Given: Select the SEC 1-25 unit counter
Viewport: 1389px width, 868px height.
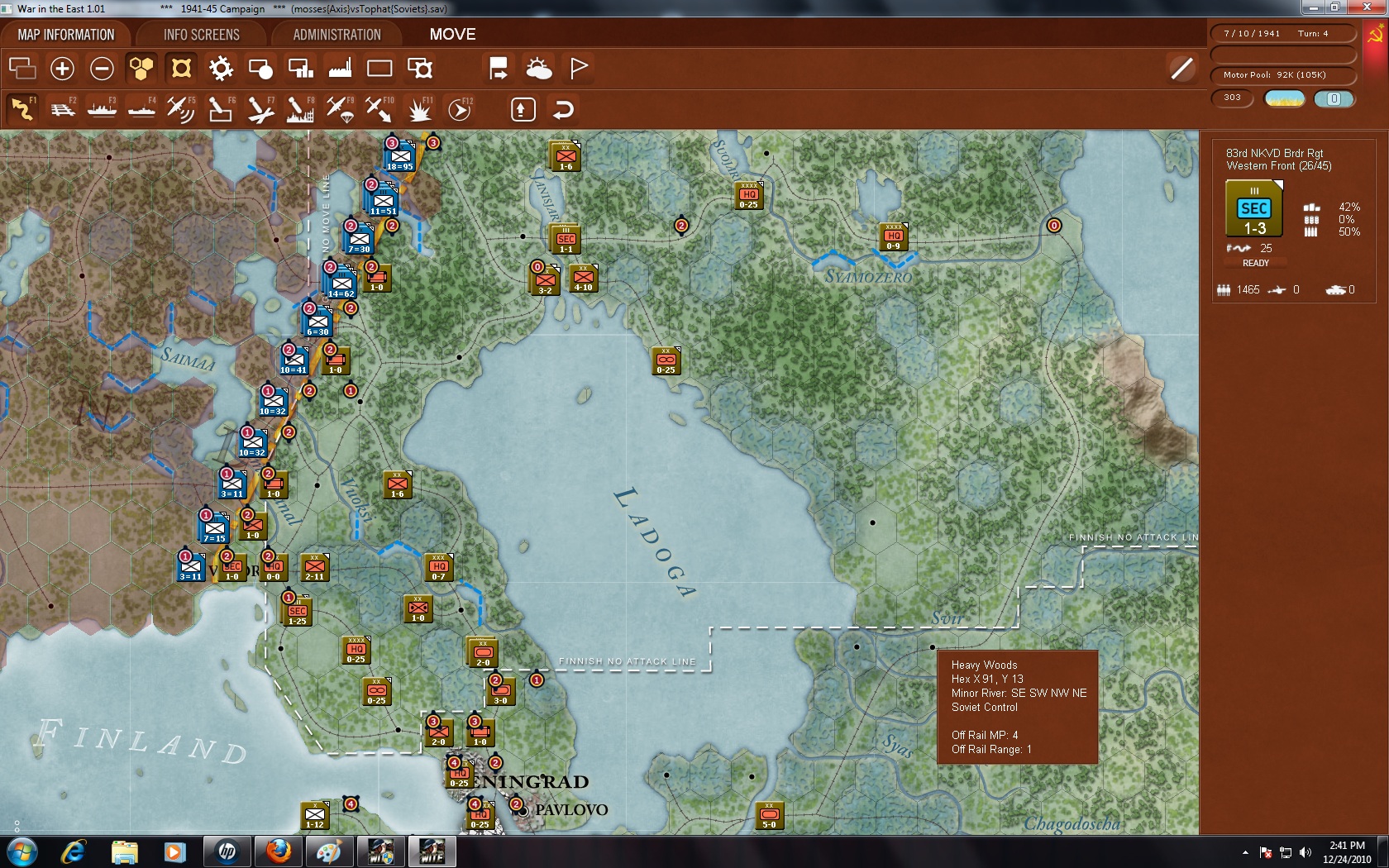Looking at the screenshot, I should tap(297, 613).
